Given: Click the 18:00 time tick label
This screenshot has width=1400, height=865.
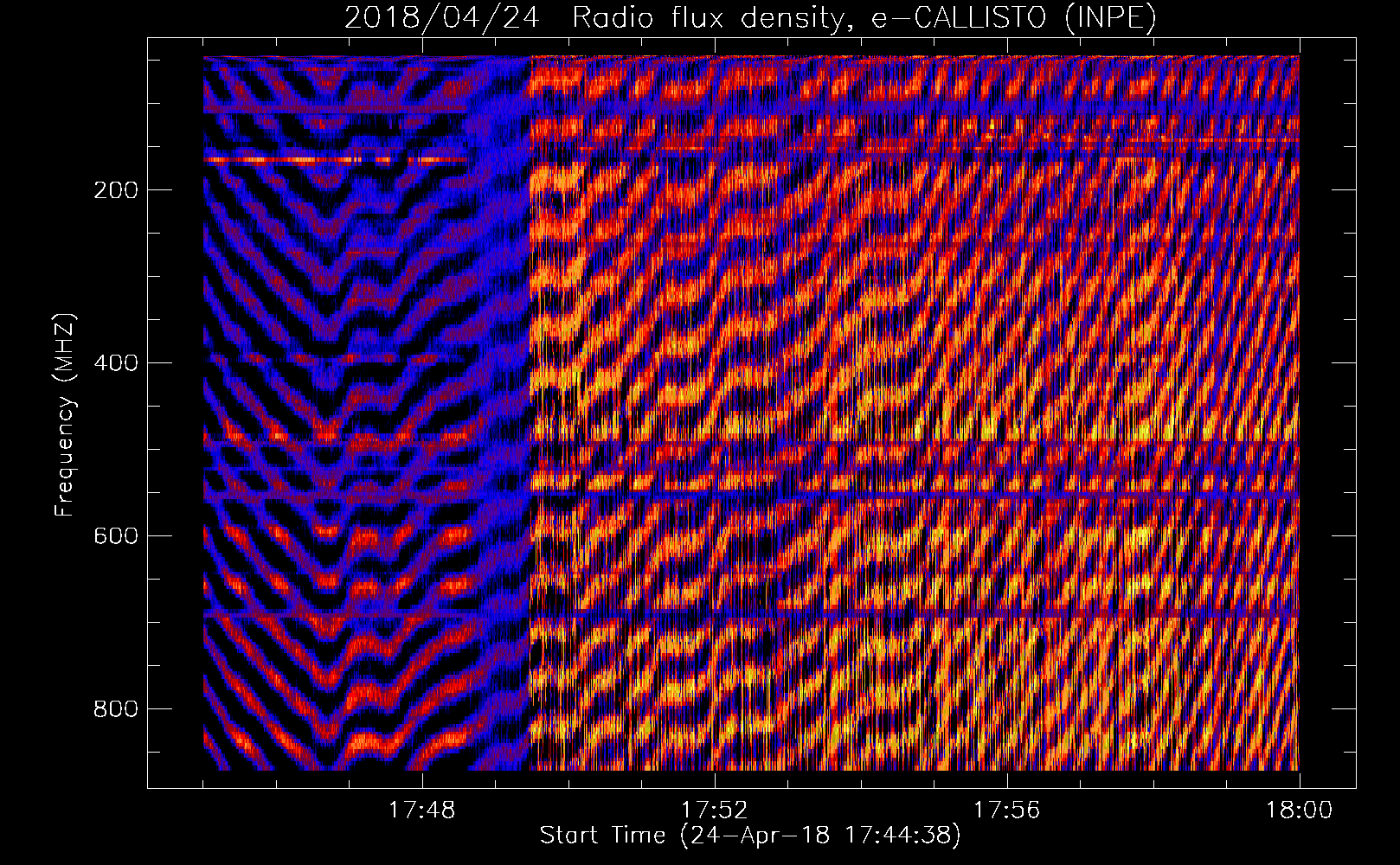Looking at the screenshot, I should click(x=1299, y=811).
